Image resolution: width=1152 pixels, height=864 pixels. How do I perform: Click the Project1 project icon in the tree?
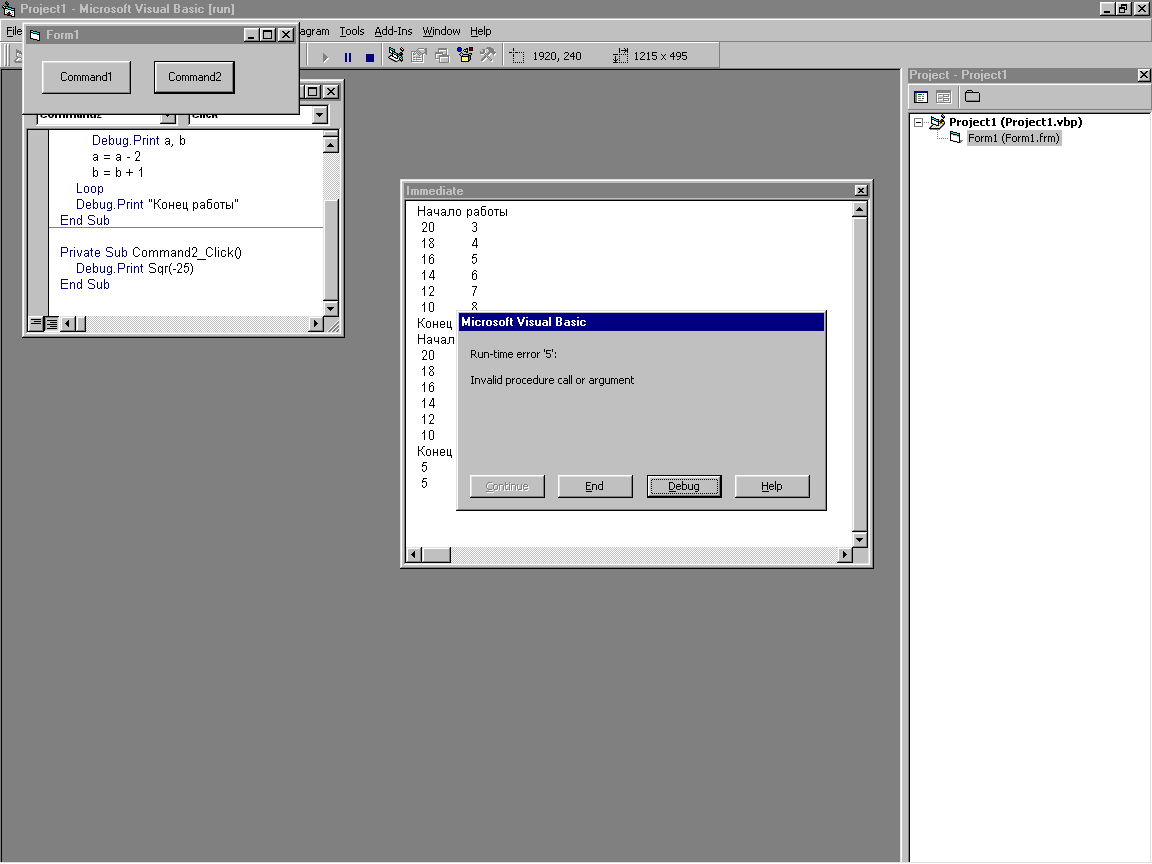coord(937,122)
